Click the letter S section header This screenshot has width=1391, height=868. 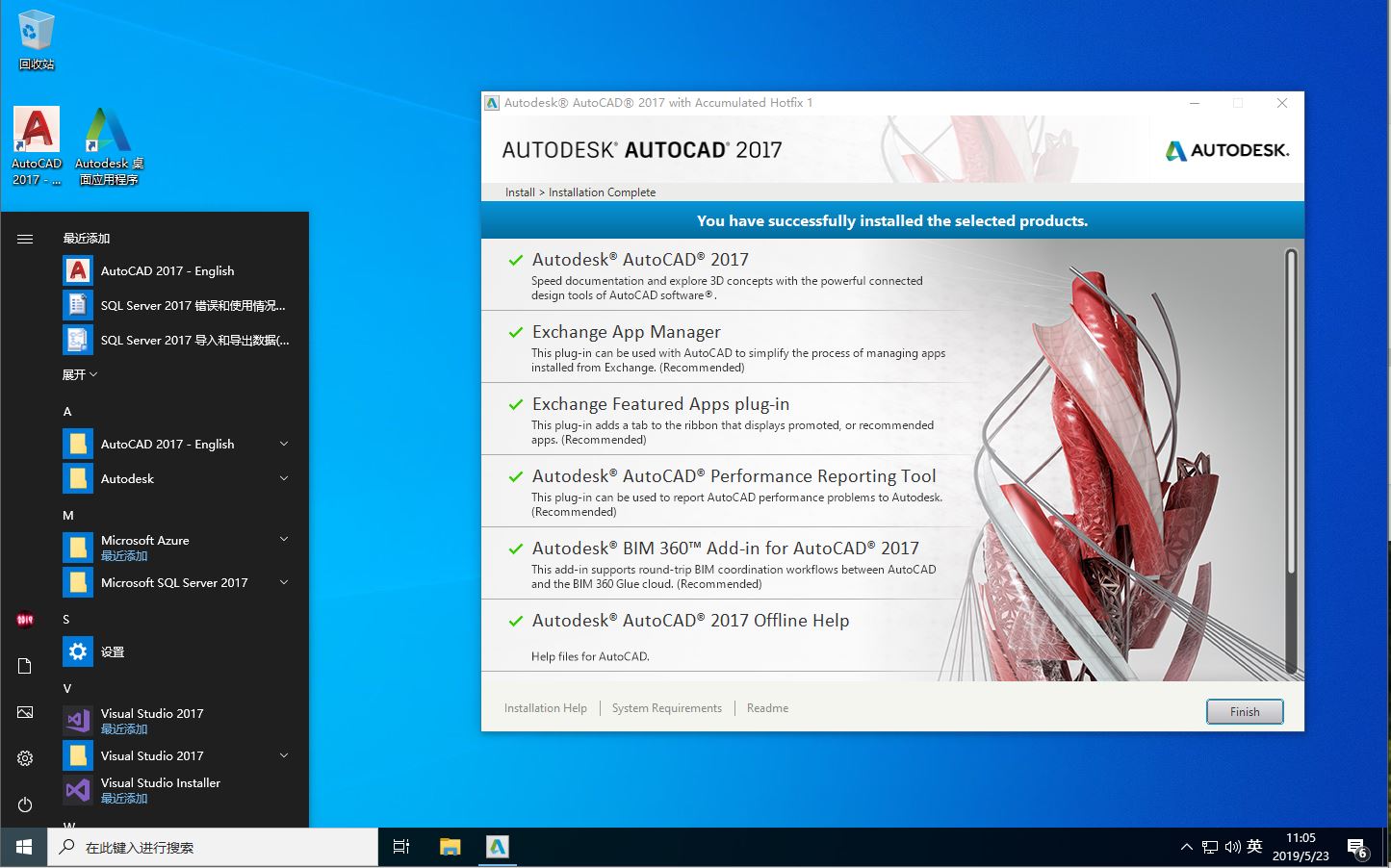point(66,619)
